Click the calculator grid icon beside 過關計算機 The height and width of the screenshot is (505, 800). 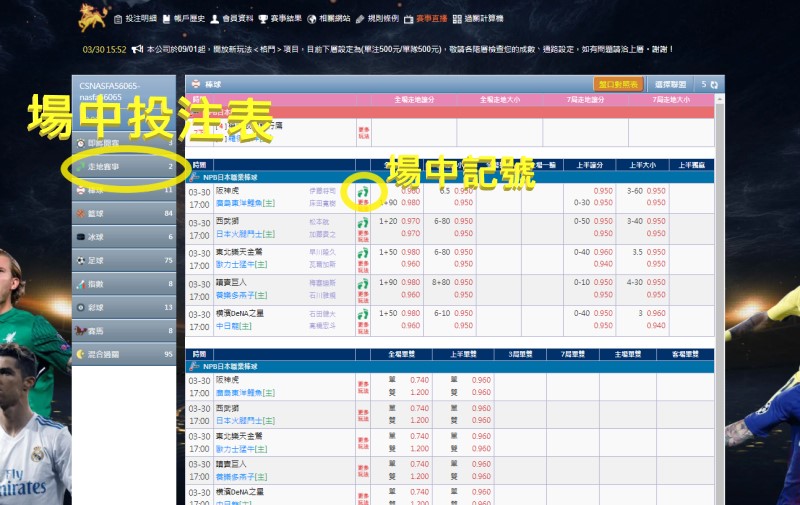[457, 19]
